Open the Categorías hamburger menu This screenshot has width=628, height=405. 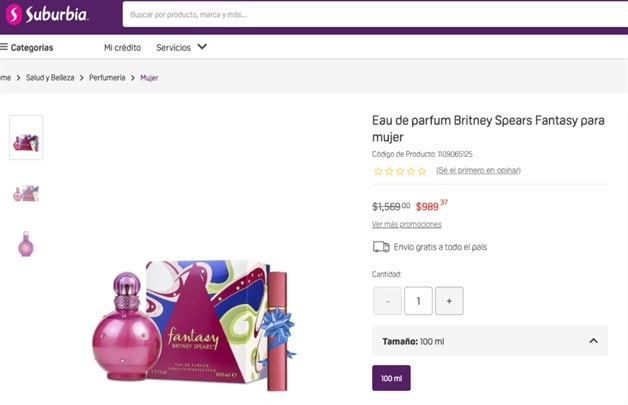click(x=28, y=47)
